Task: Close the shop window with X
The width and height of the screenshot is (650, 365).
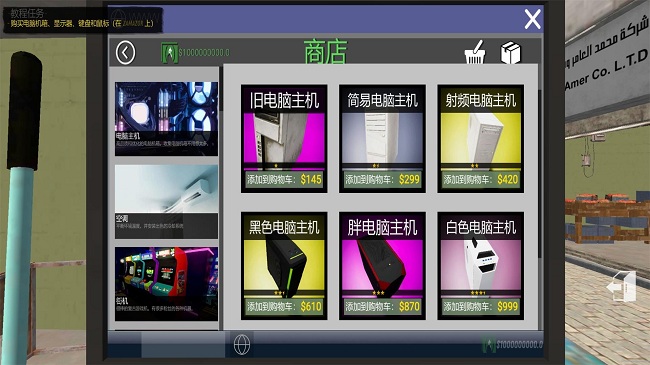Action: coord(532,19)
